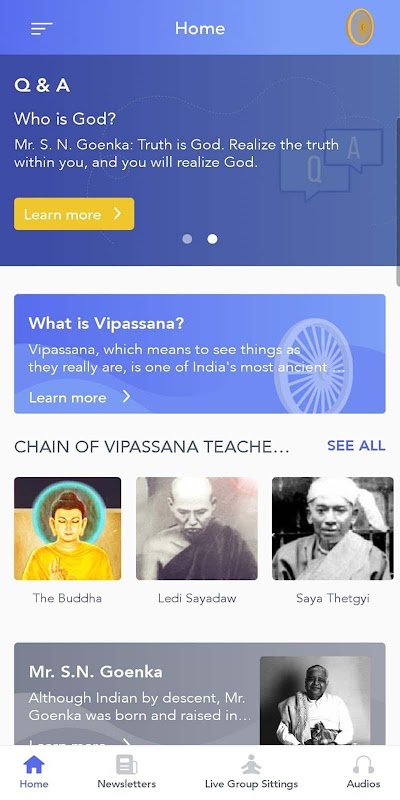400x800 pixels.
Task: Open the Newsletters newspaper icon
Action: 127,764
